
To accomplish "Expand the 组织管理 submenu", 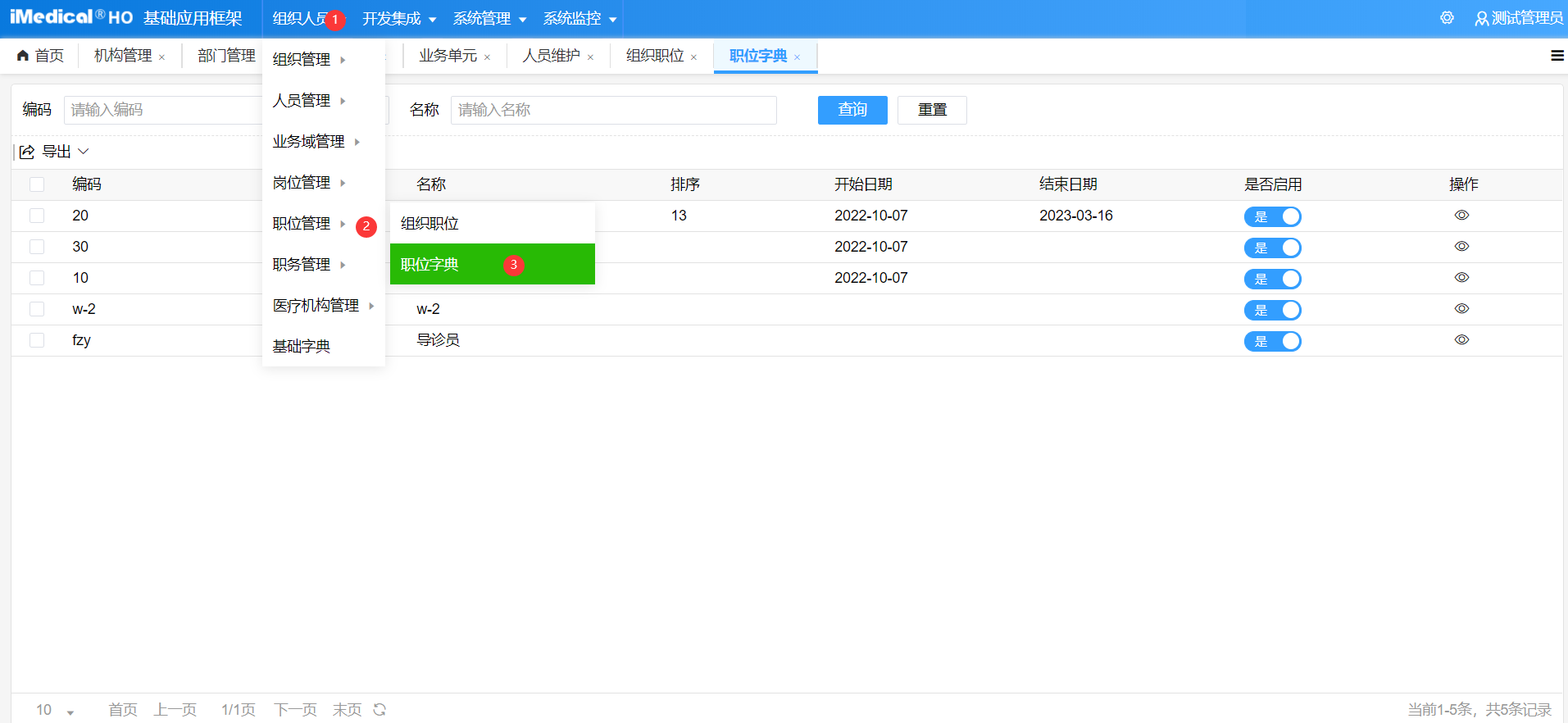I will click(x=324, y=60).
